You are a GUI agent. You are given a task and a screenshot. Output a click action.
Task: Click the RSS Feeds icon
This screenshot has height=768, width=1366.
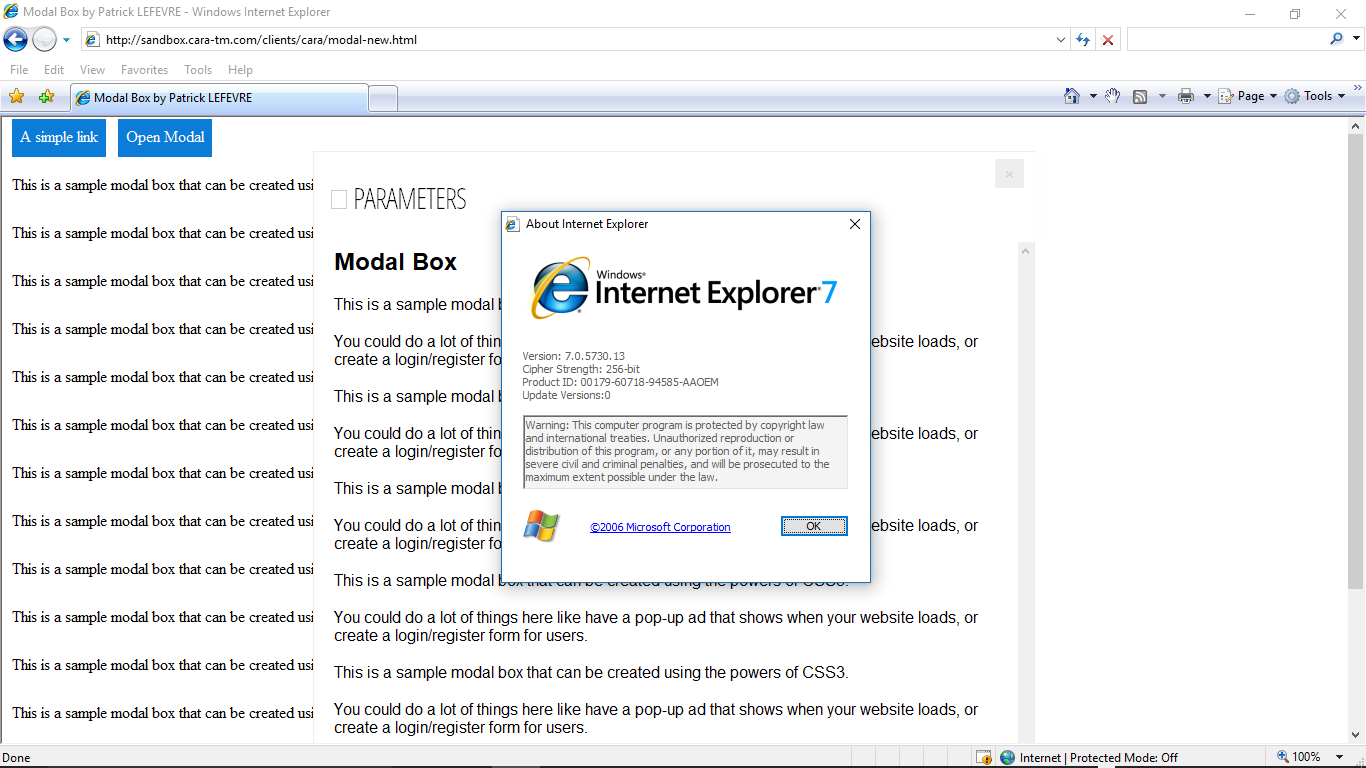(x=1140, y=96)
